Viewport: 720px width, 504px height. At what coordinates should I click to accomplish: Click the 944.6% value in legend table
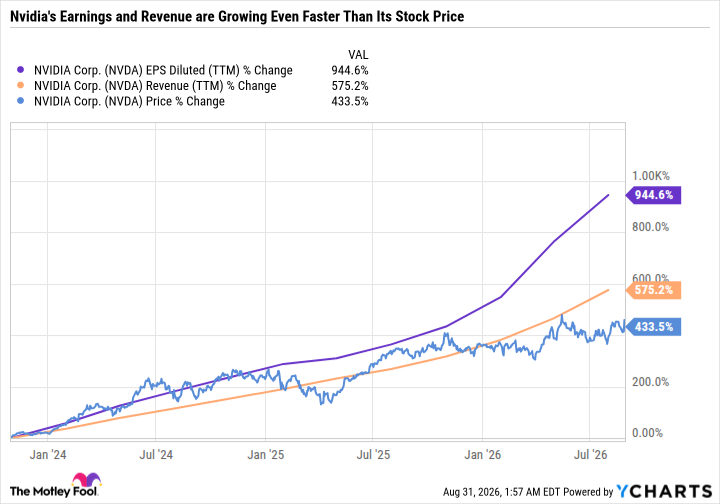point(350,70)
